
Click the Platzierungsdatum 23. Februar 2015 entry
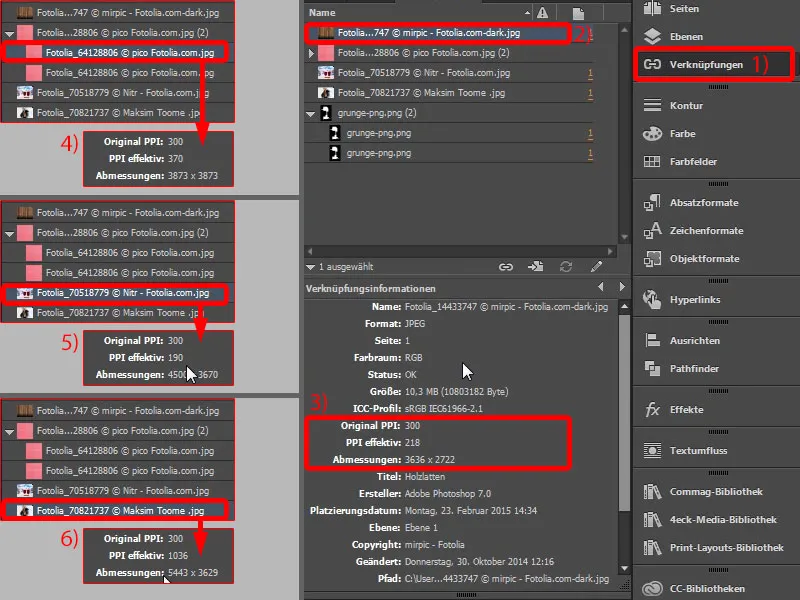pyautogui.click(x=423, y=511)
